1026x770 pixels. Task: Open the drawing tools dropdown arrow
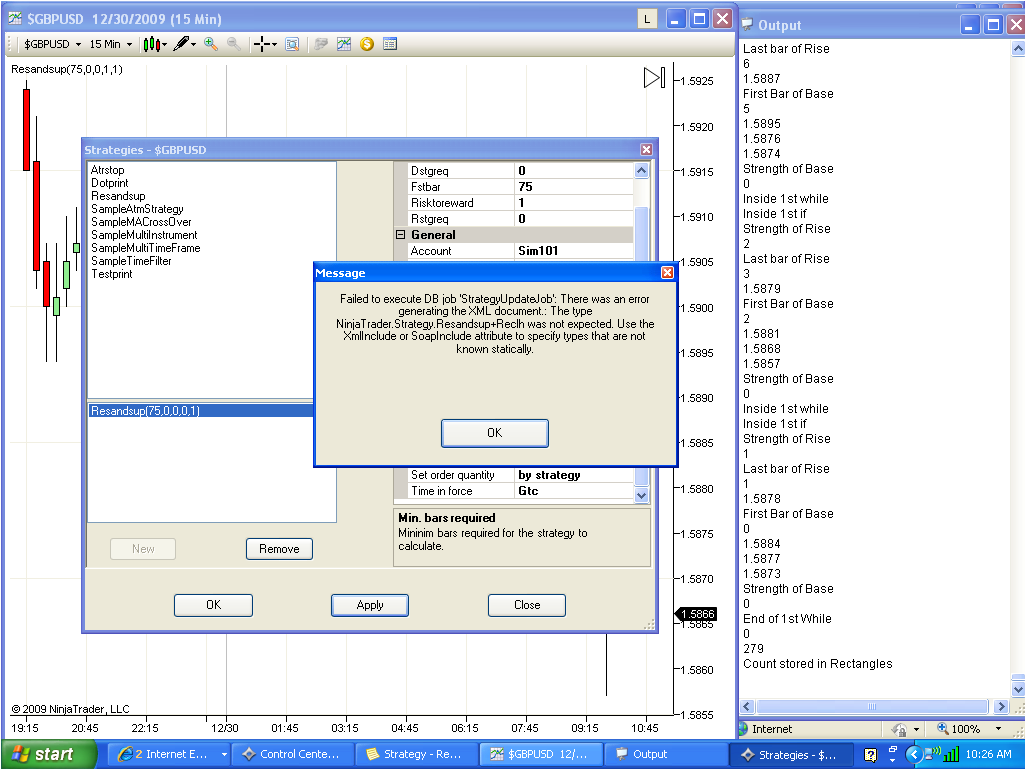[x=194, y=44]
